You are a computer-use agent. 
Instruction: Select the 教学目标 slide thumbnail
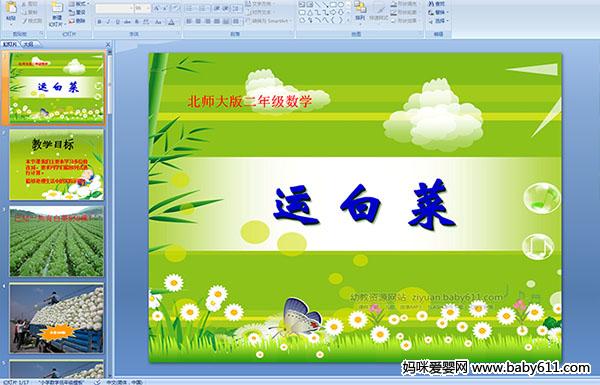click(56, 165)
